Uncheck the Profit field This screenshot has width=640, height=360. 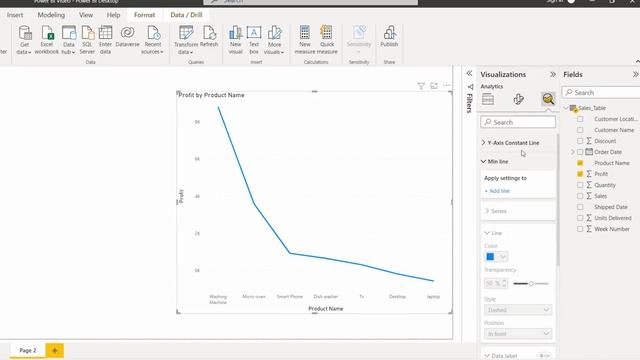(x=580, y=174)
